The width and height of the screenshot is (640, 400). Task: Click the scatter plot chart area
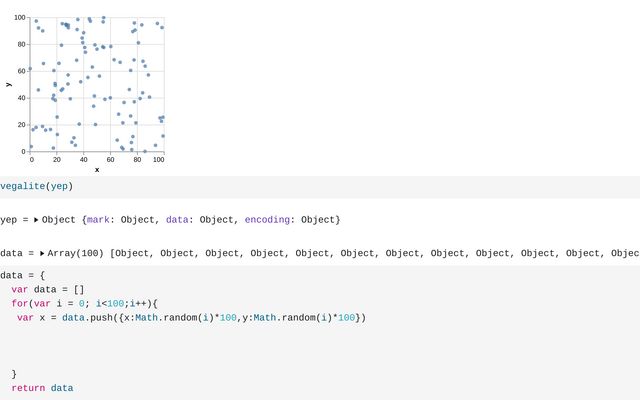coord(97,85)
